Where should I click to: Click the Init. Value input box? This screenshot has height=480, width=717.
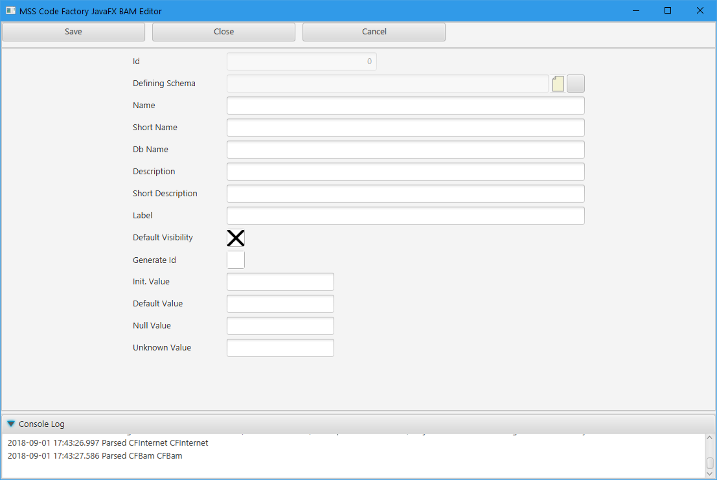click(x=280, y=282)
